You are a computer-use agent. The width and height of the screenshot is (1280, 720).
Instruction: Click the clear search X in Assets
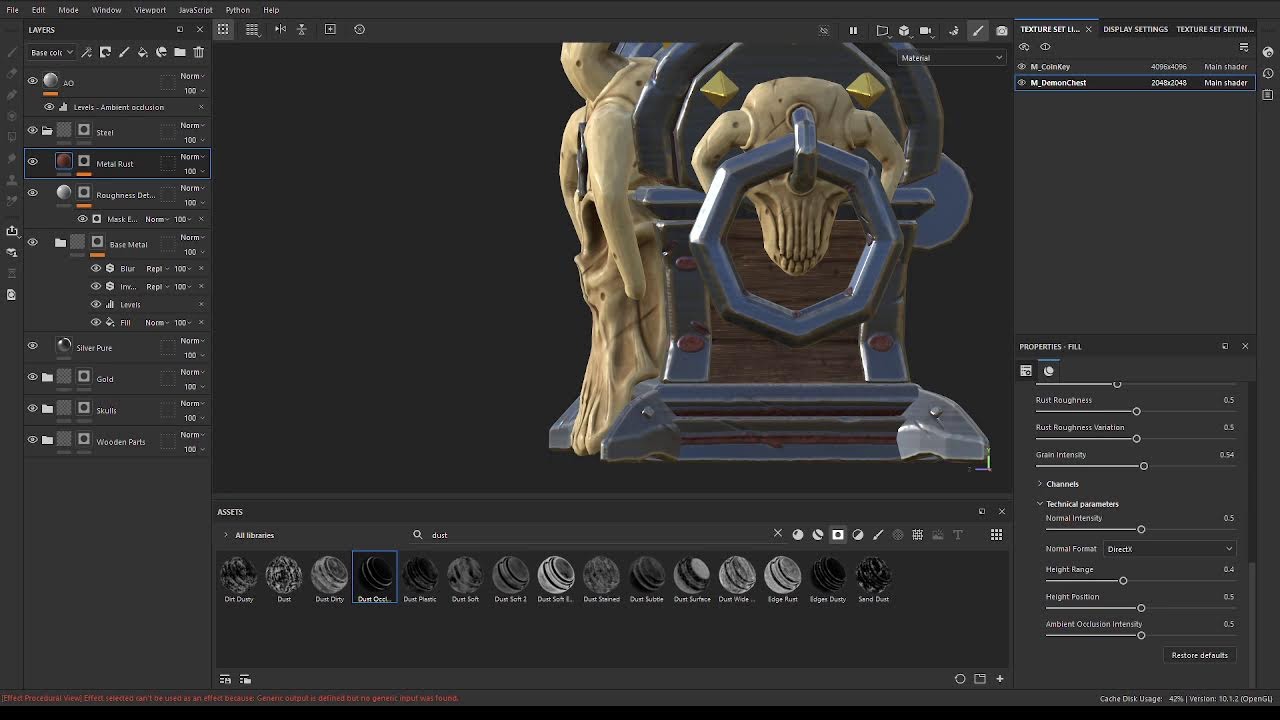tap(778, 534)
